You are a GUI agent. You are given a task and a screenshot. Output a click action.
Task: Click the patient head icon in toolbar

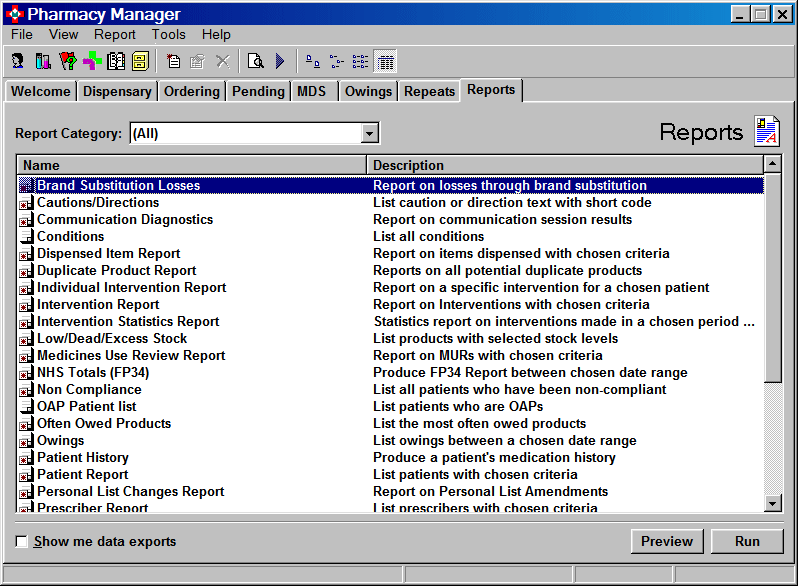point(18,61)
